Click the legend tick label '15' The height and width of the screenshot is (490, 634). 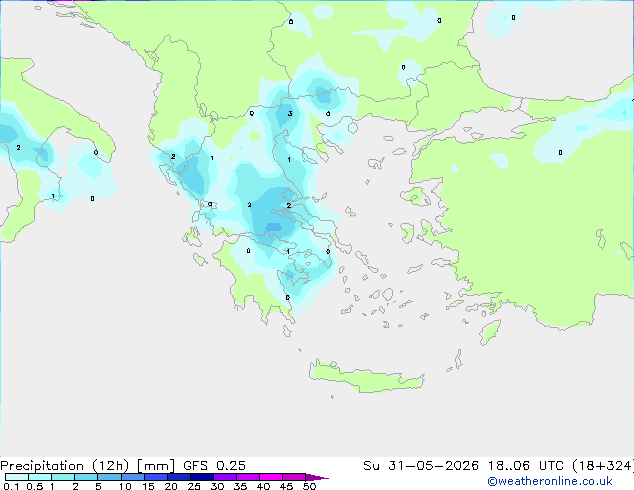point(148,486)
